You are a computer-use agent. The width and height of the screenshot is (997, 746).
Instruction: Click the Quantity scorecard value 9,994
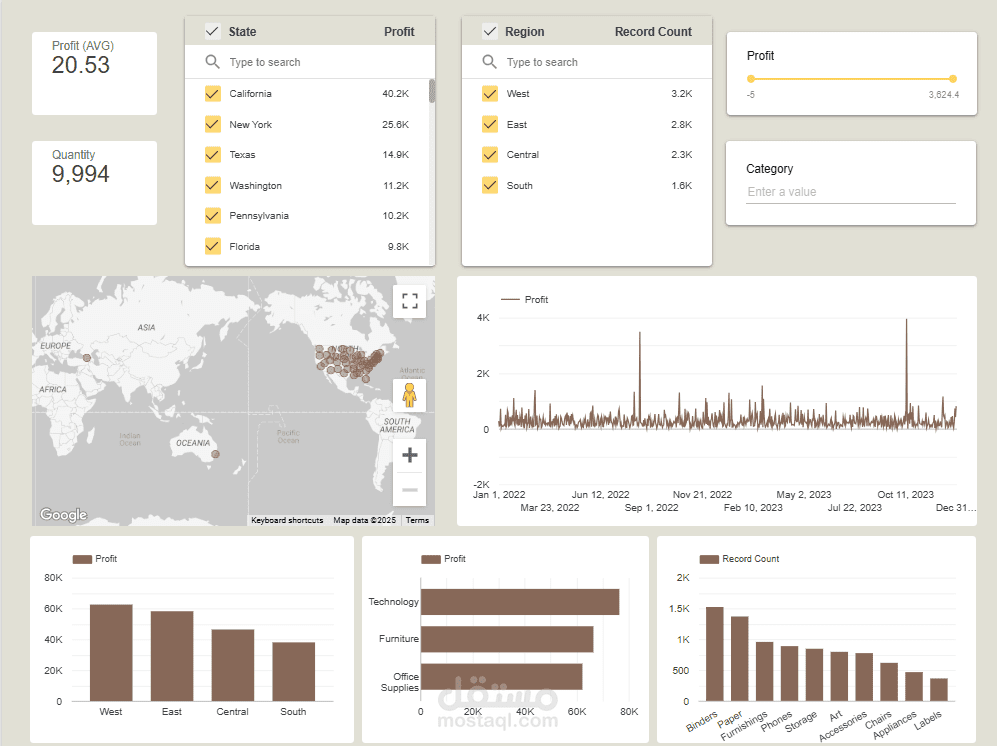(81, 174)
